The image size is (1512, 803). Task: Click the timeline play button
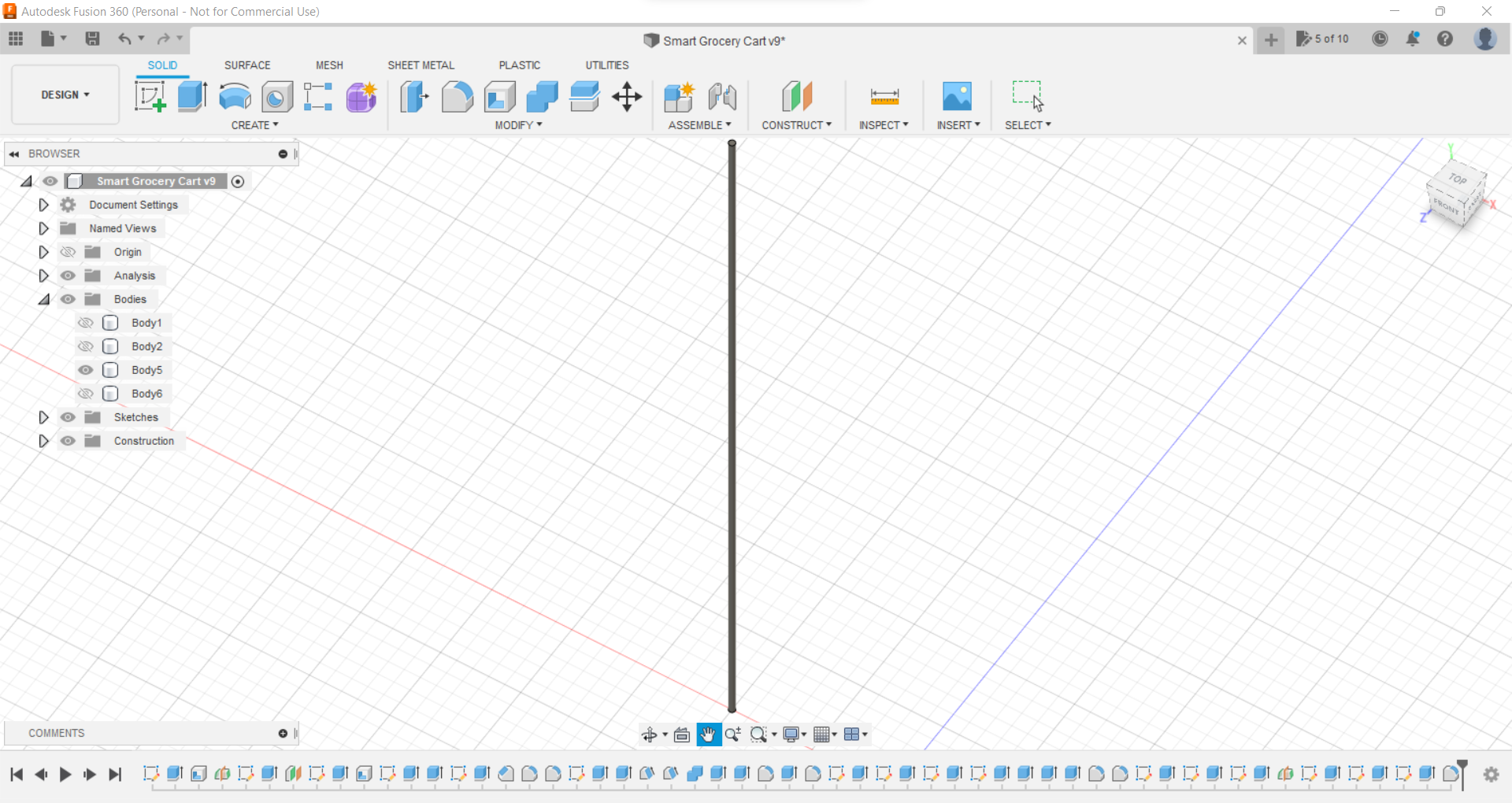point(65,775)
